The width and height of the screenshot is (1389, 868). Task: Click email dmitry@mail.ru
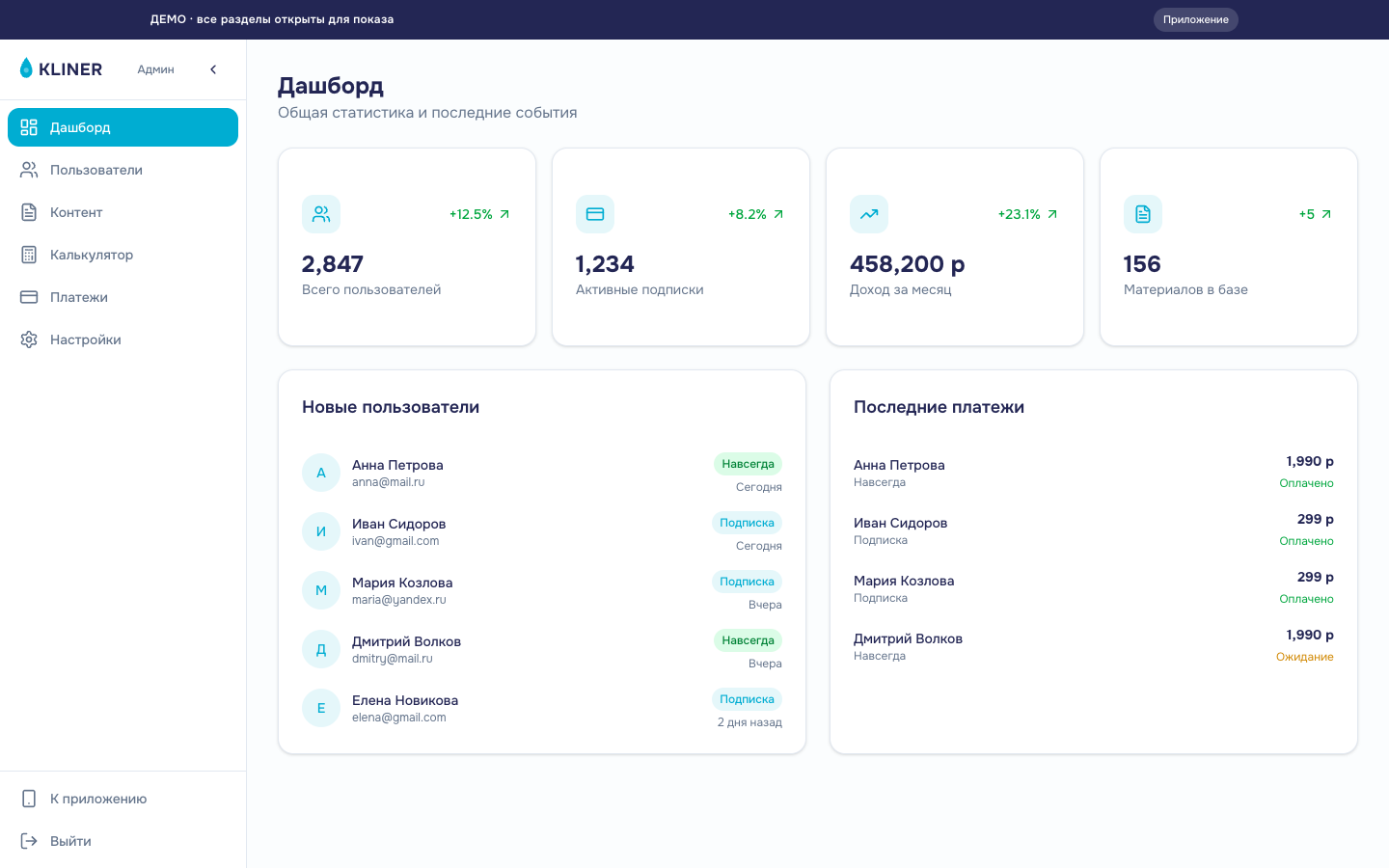[392, 659]
